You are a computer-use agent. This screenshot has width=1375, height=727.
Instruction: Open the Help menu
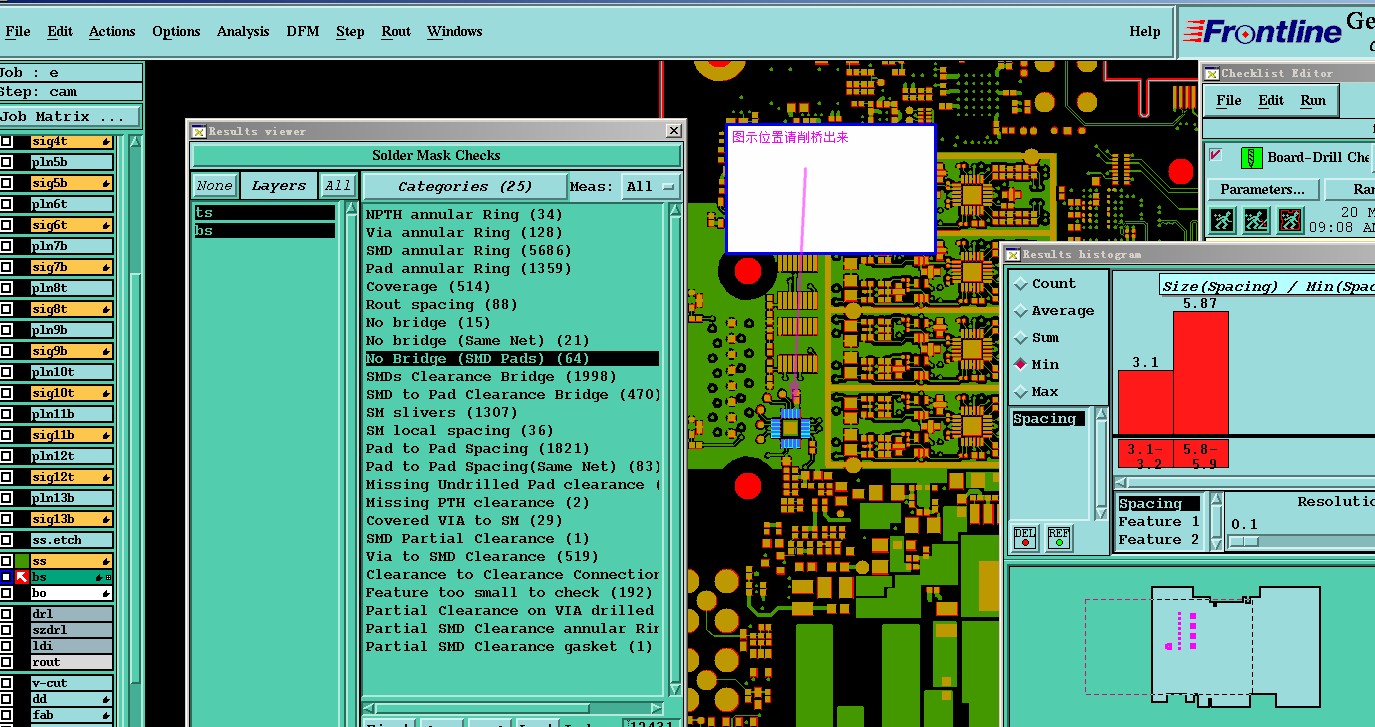coord(1145,31)
